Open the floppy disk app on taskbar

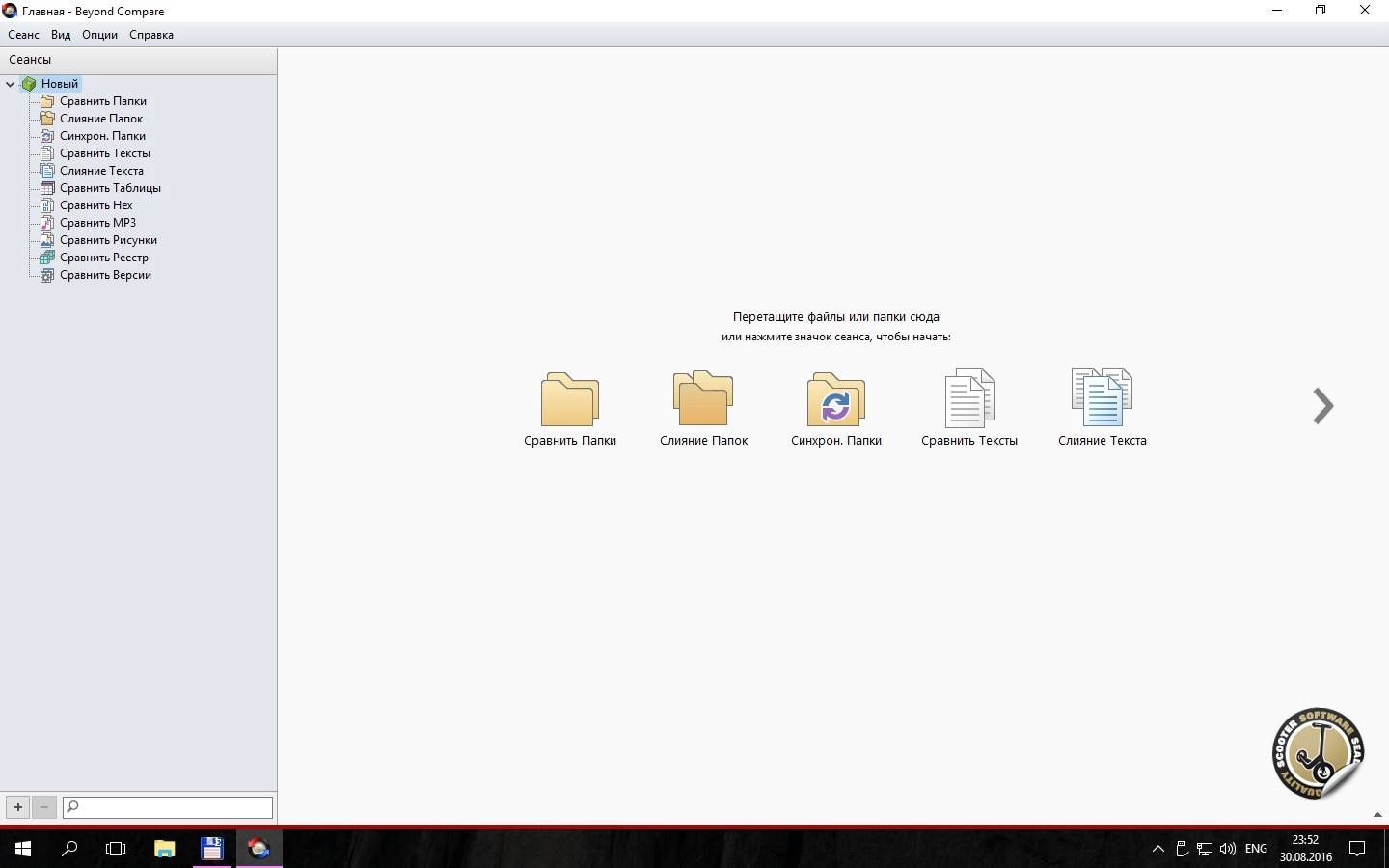coord(212,849)
